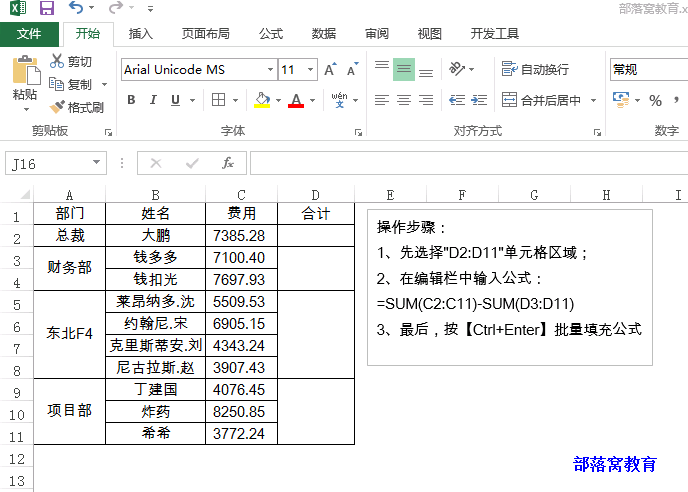The image size is (688, 492).
Task: Expand the Borders dropdown arrow
Action: pos(236,101)
